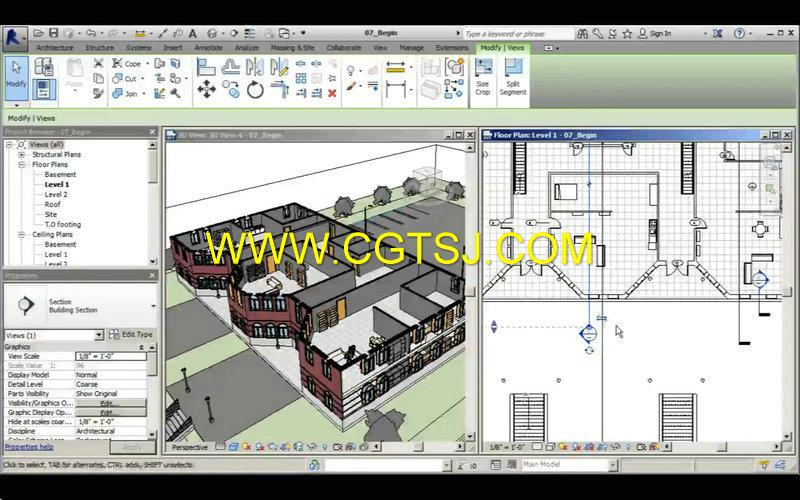Click the Hide in View lightbulb
This screenshot has width=800, height=500.
point(351,70)
